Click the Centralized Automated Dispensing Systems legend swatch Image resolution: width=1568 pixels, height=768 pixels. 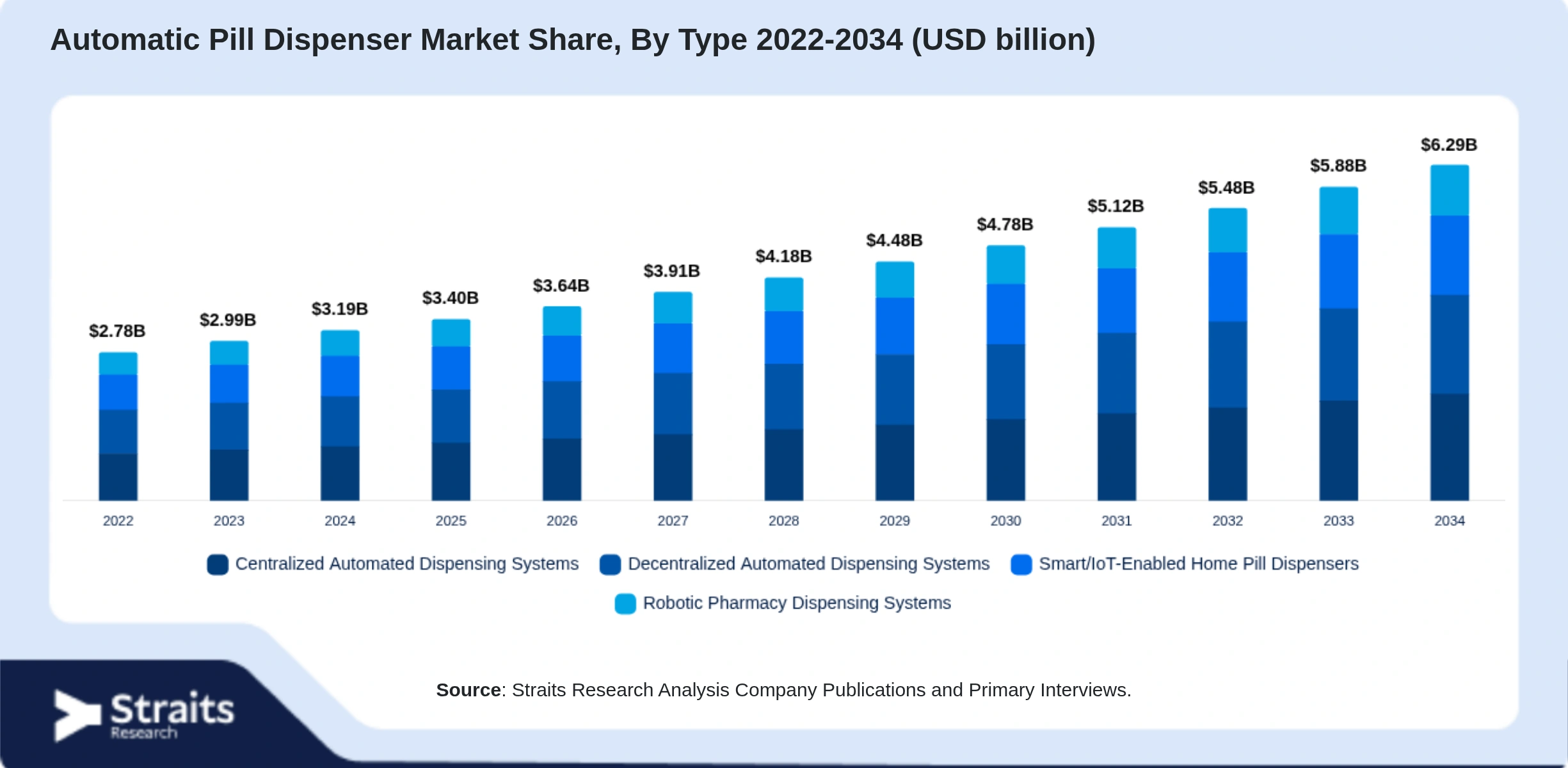218,564
